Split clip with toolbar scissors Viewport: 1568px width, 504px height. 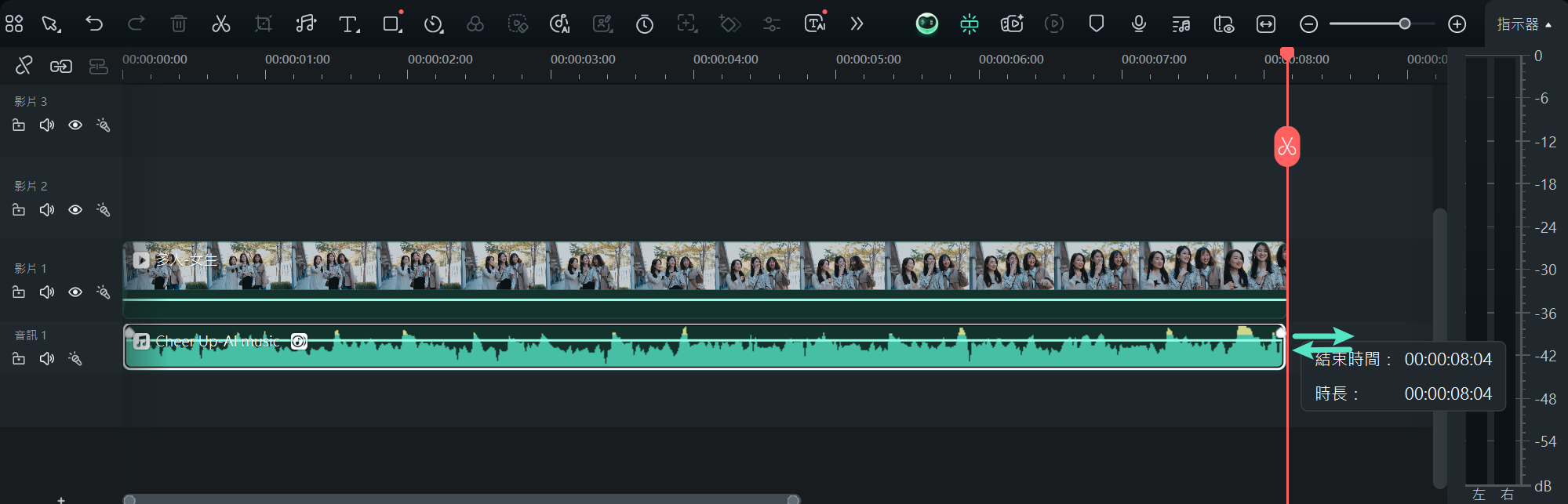point(221,24)
